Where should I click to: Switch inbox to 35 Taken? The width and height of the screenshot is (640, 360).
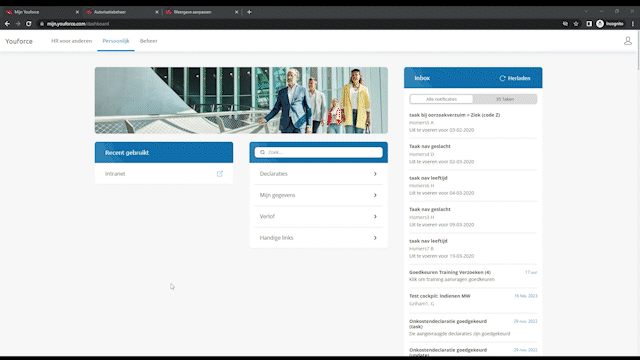pos(505,99)
